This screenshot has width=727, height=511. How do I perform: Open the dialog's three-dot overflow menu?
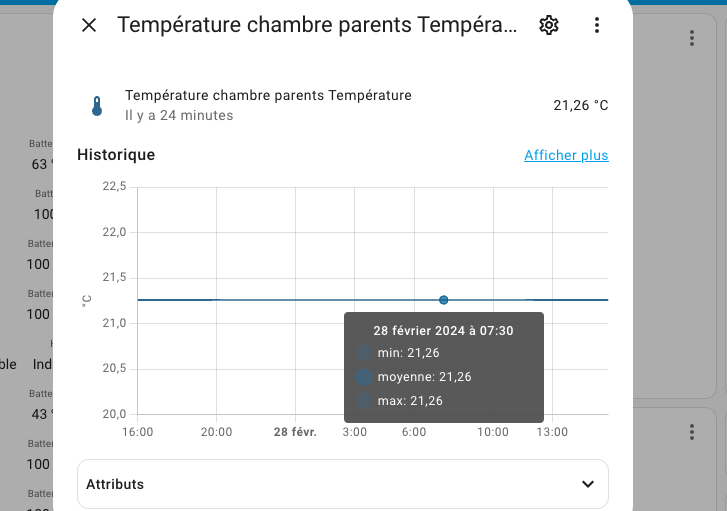[597, 25]
